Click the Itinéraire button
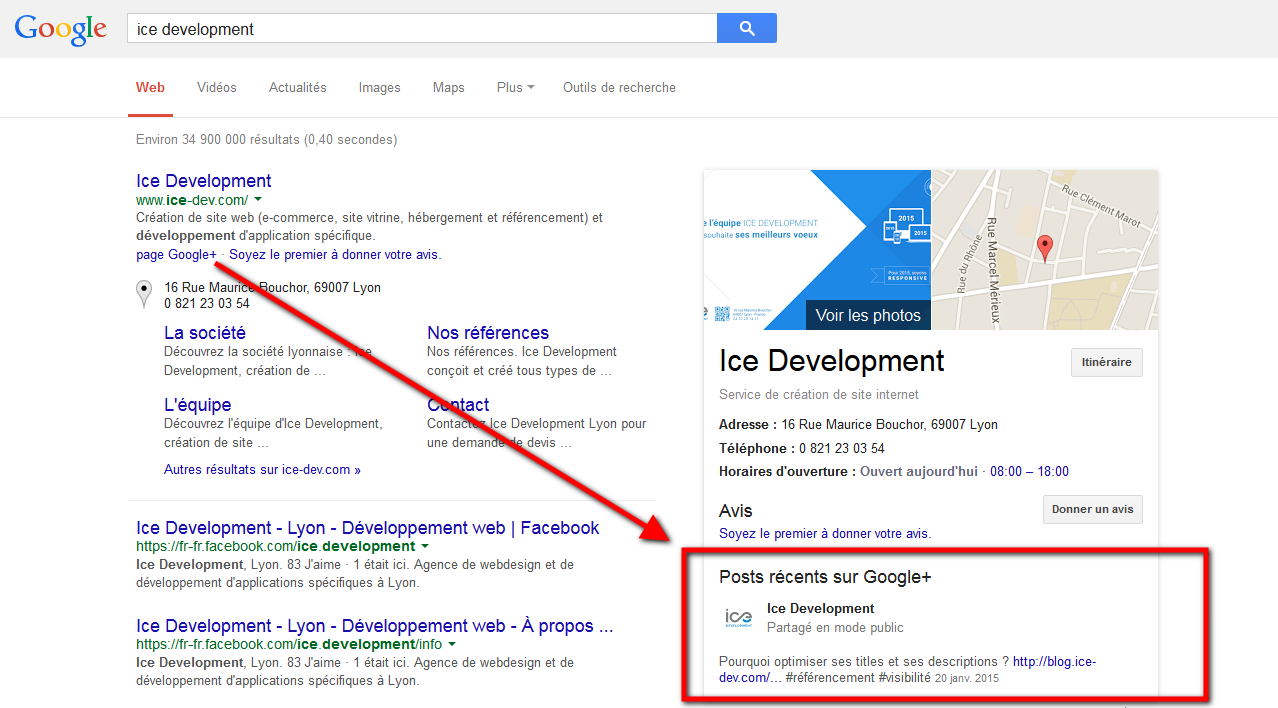1278x708 pixels. [1106, 362]
